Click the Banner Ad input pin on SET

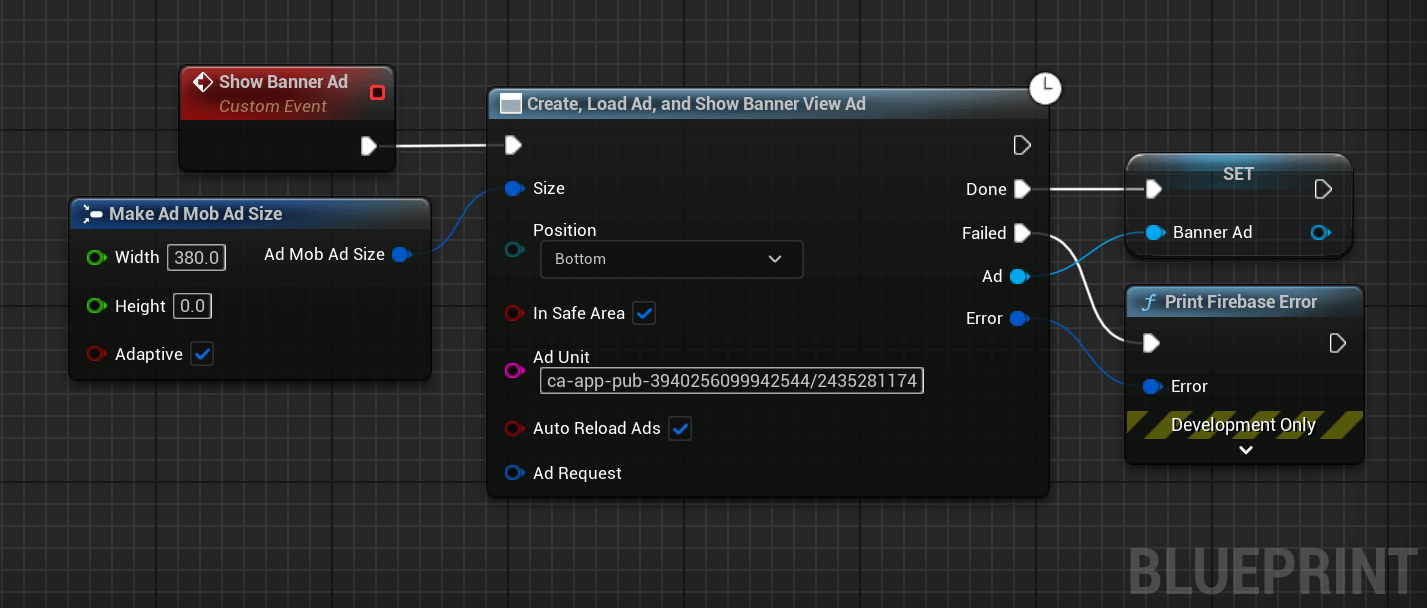point(1154,233)
